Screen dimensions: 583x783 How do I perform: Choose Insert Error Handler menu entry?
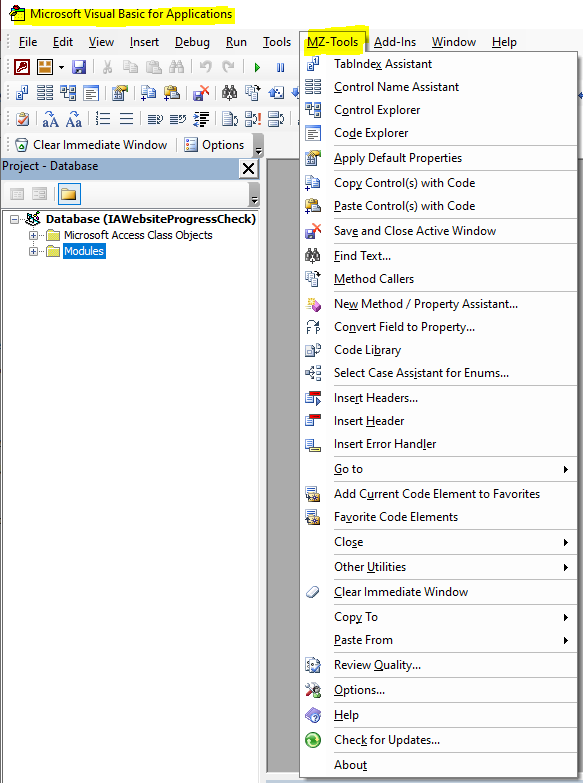[439, 444]
